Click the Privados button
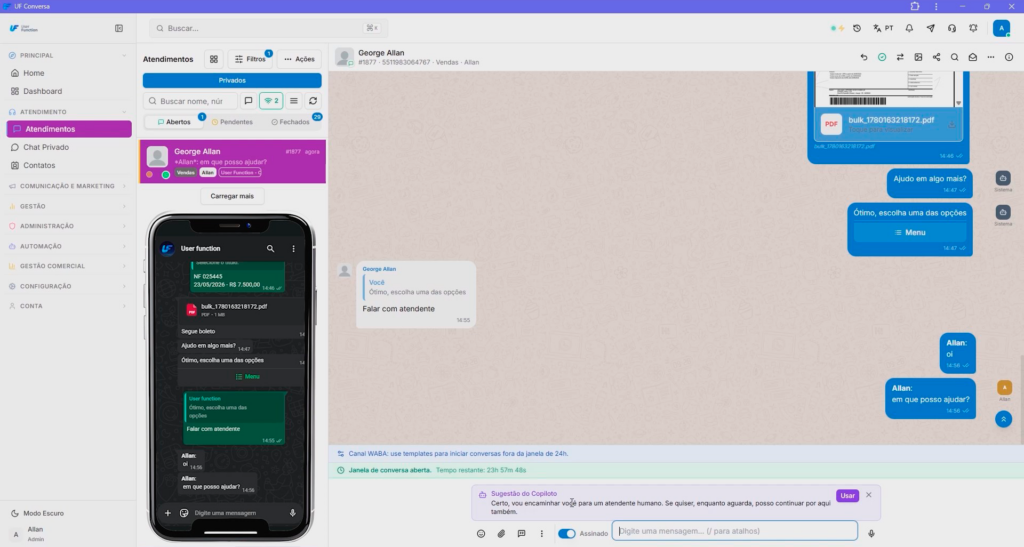This screenshot has width=1024, height=547. pos(232,80)
